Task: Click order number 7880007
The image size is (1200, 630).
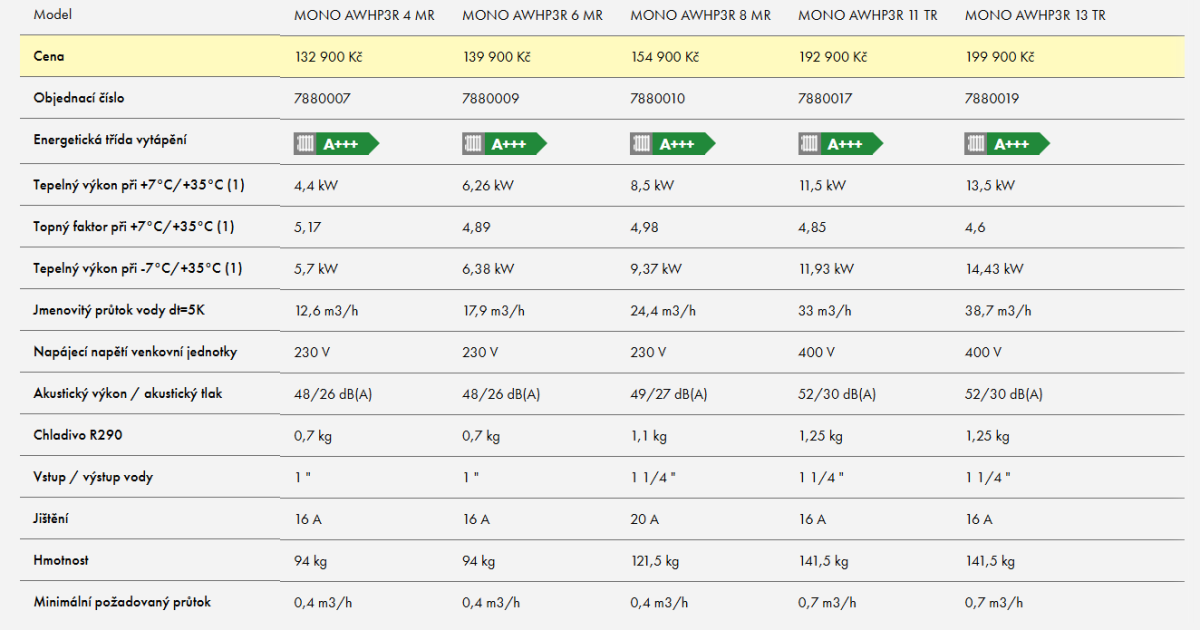Action: (x=322, y=99)
